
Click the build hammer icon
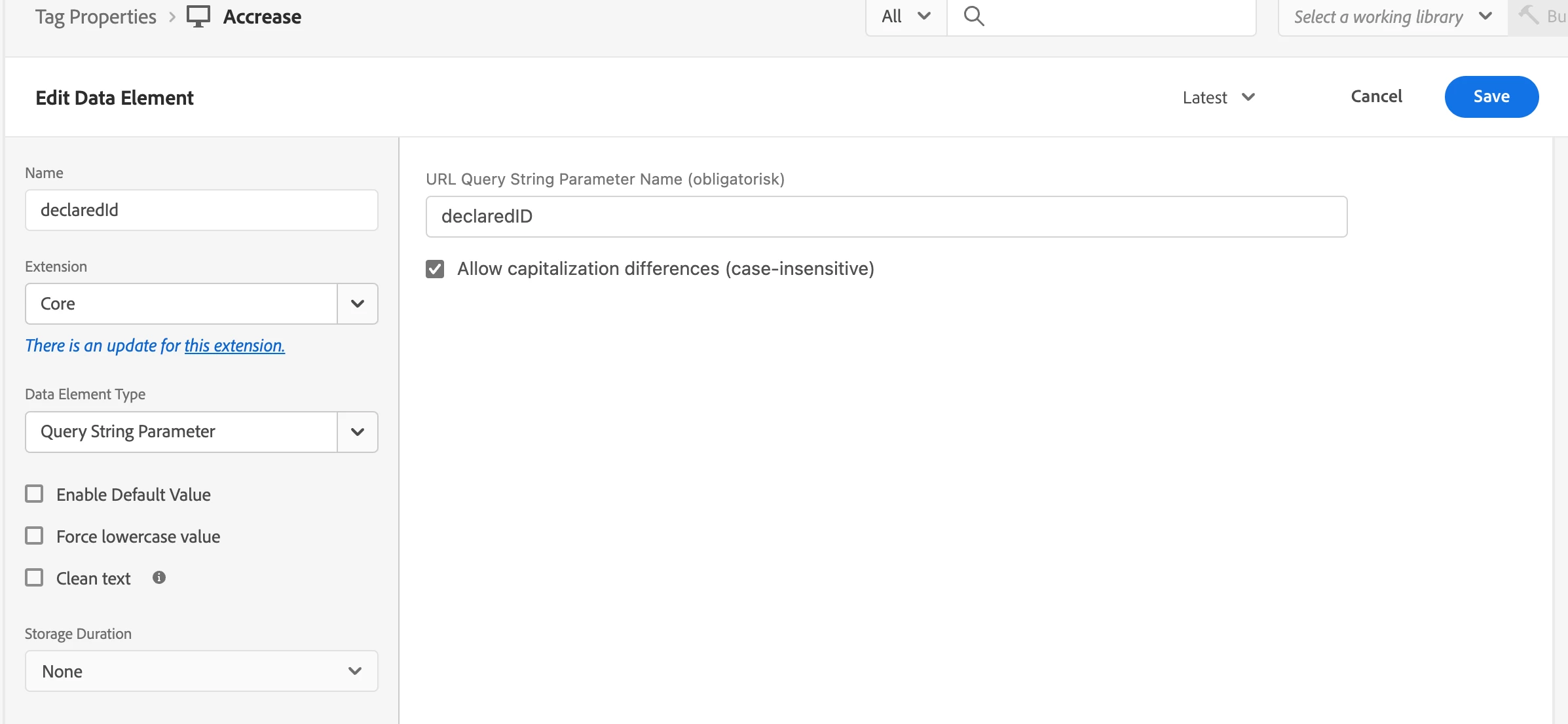[x=1529, y=15]
